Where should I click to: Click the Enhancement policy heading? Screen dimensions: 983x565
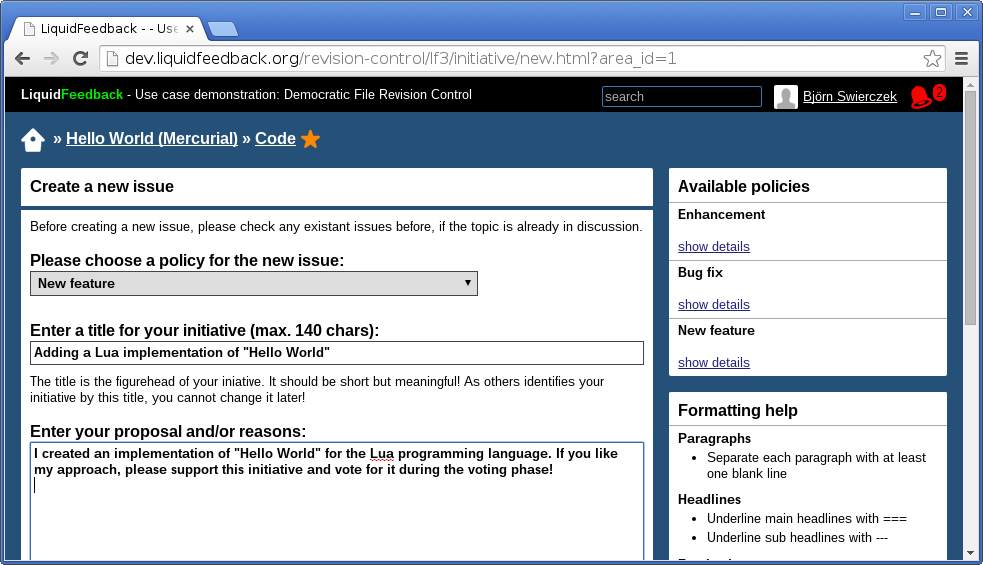pos(721,214)
